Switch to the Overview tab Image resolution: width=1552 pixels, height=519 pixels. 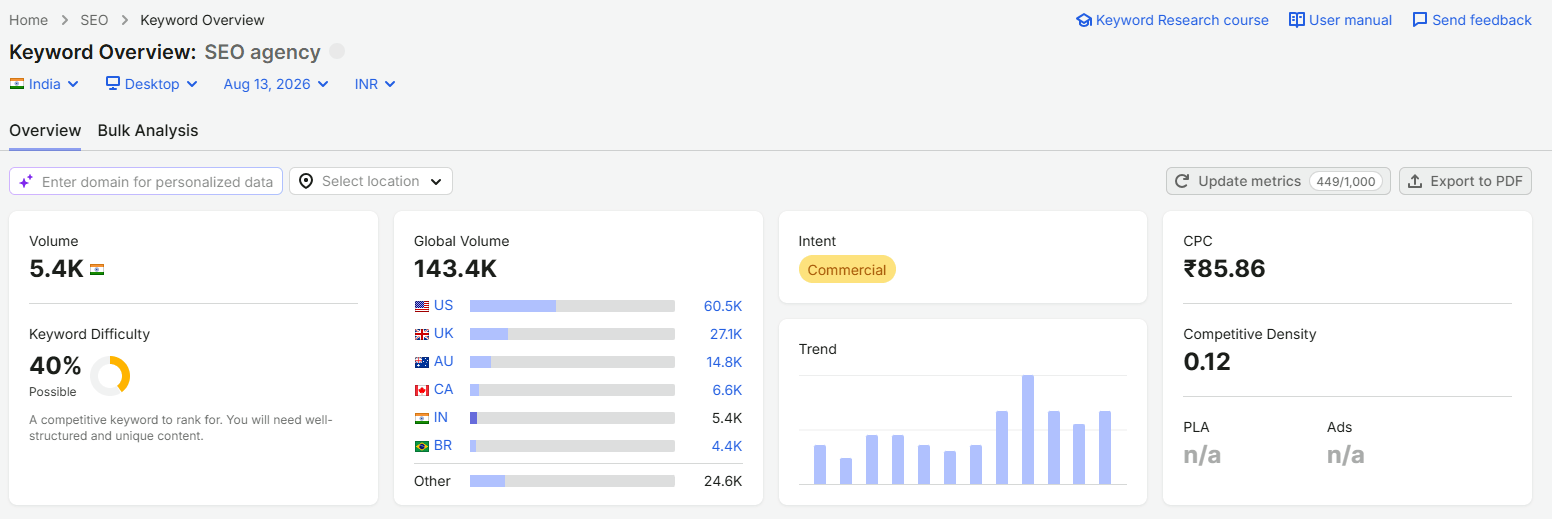click(x=45, y=131)
